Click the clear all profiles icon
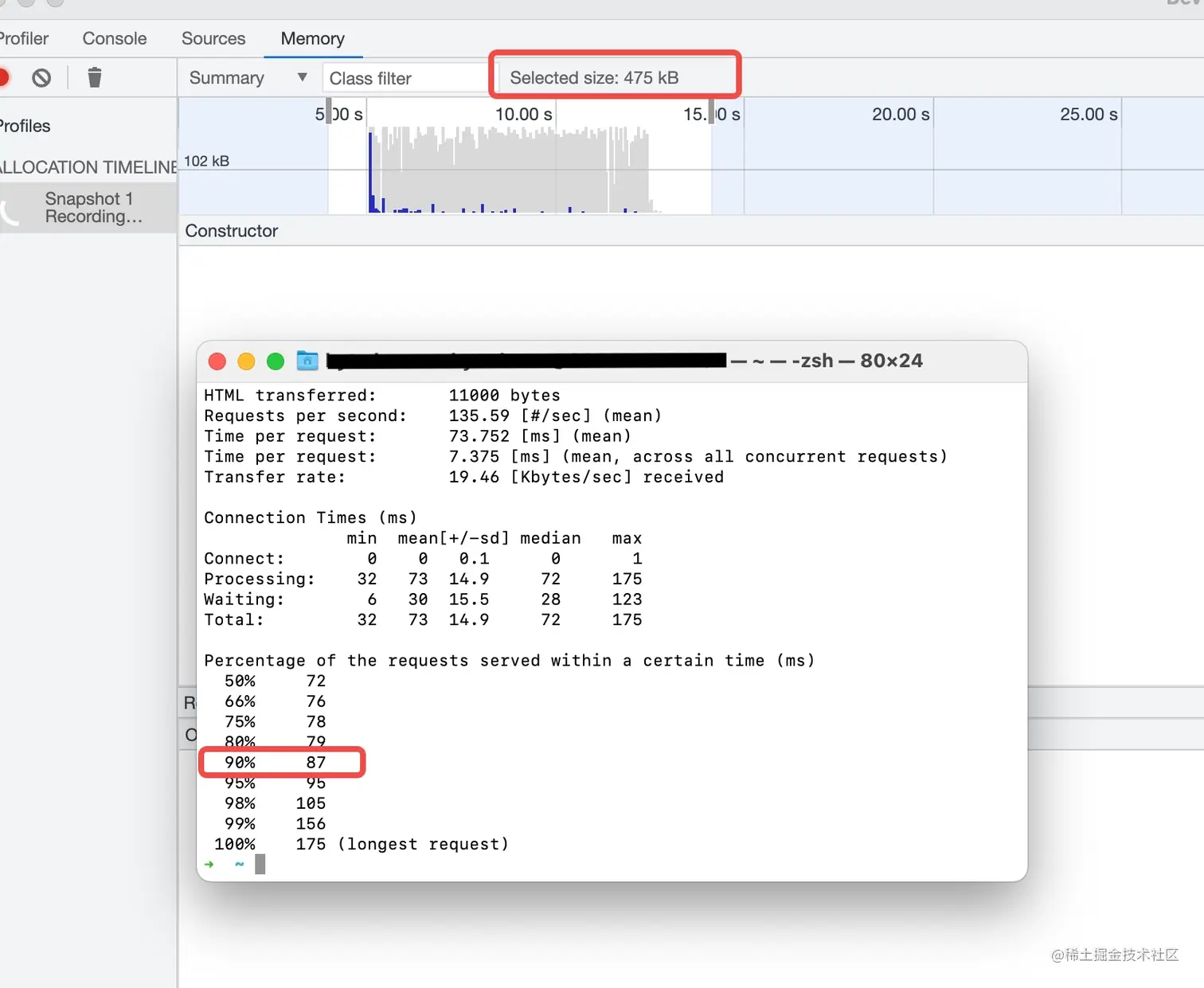 41,77
